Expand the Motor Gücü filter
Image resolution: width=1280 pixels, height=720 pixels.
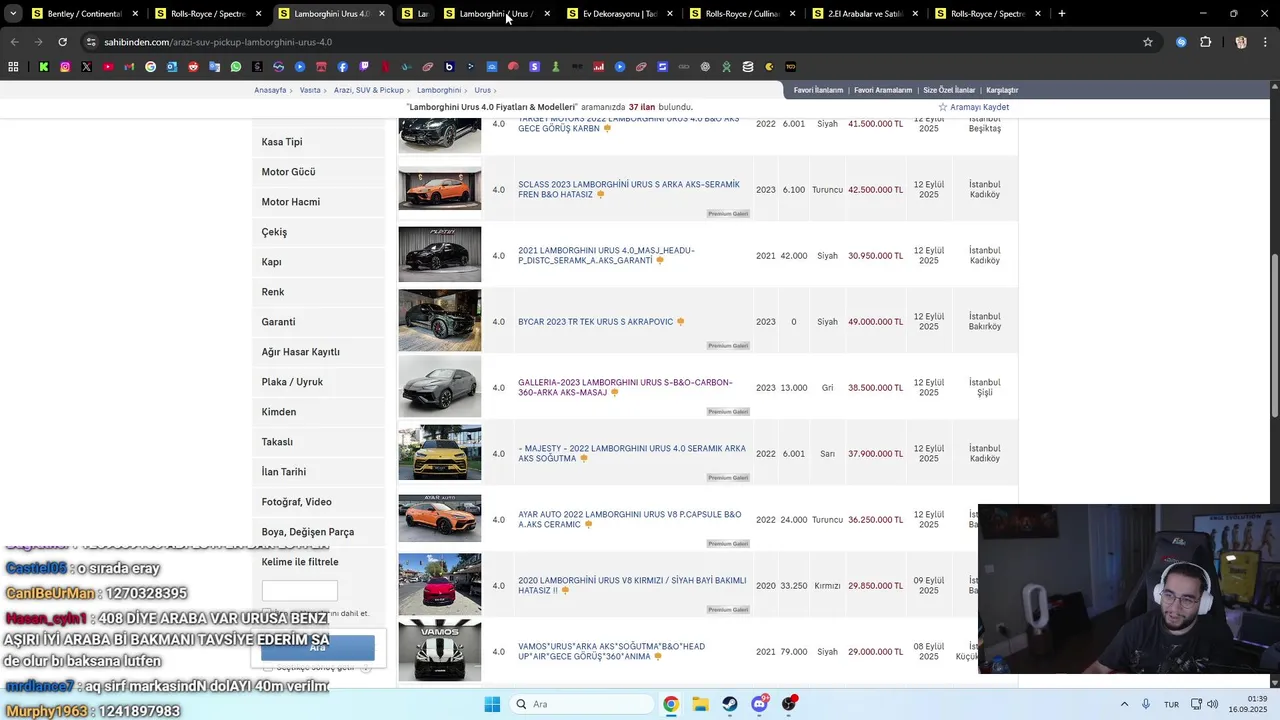pyautogui.click(x=318, y=172)
